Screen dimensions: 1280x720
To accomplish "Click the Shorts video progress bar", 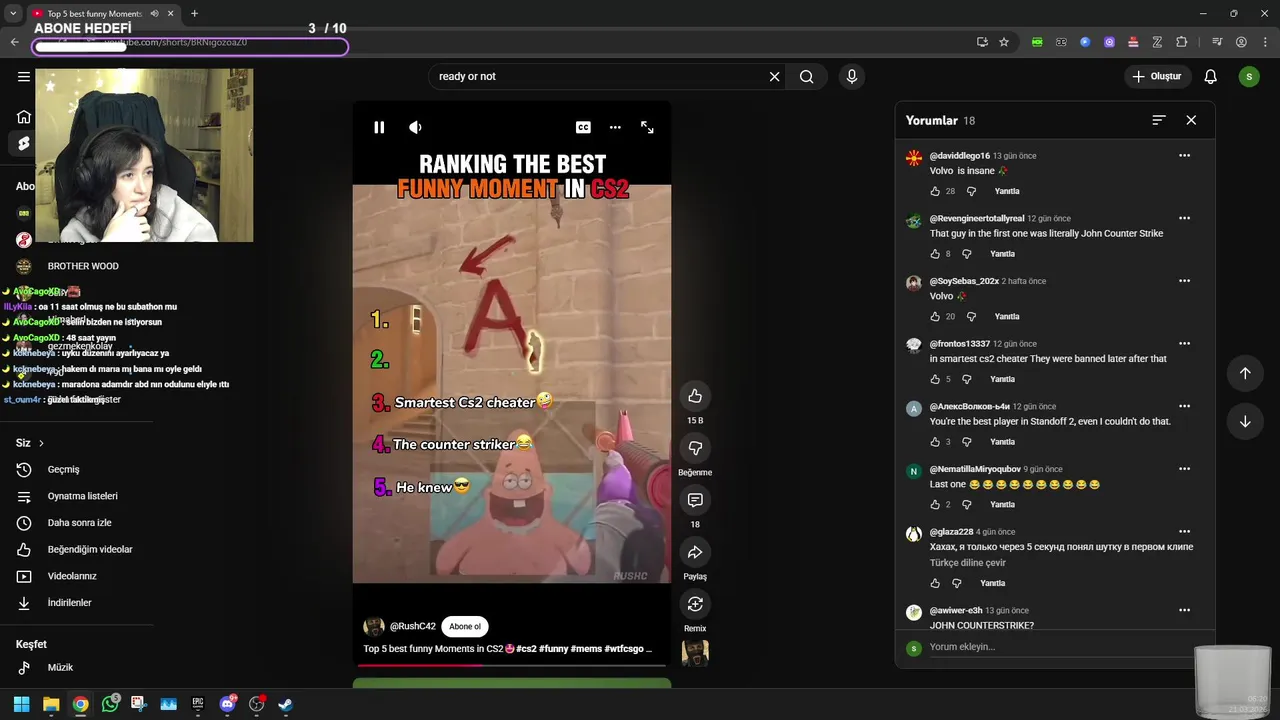I will click(x=511, y=665).
